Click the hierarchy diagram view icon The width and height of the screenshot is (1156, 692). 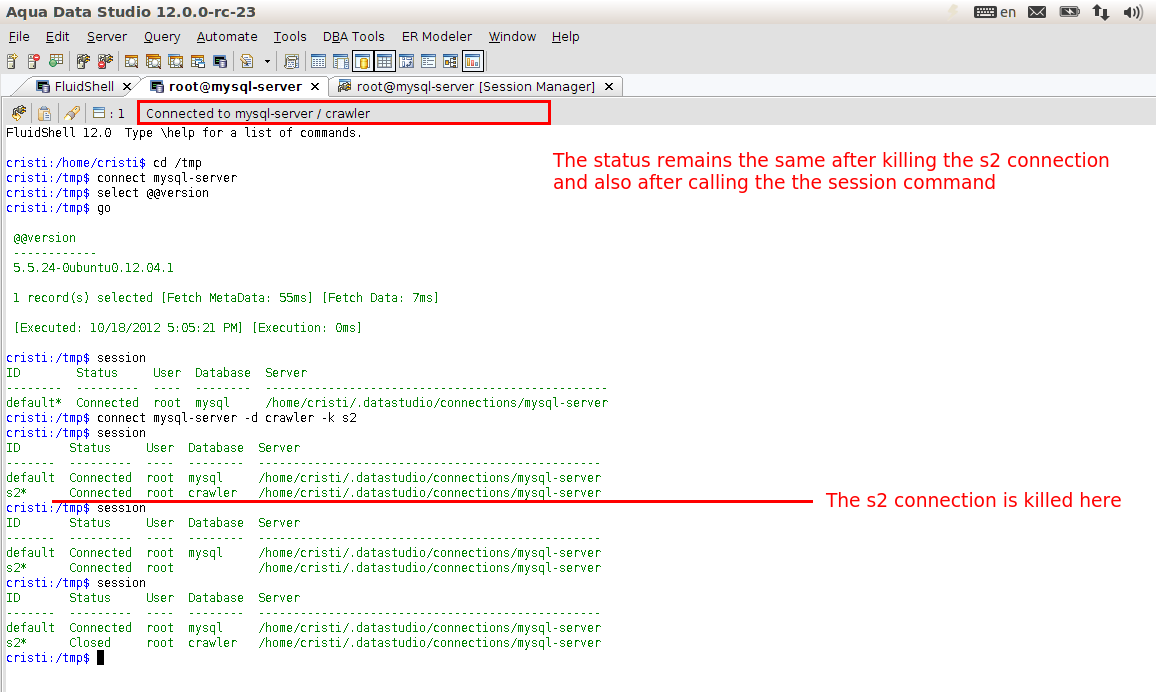450,61
